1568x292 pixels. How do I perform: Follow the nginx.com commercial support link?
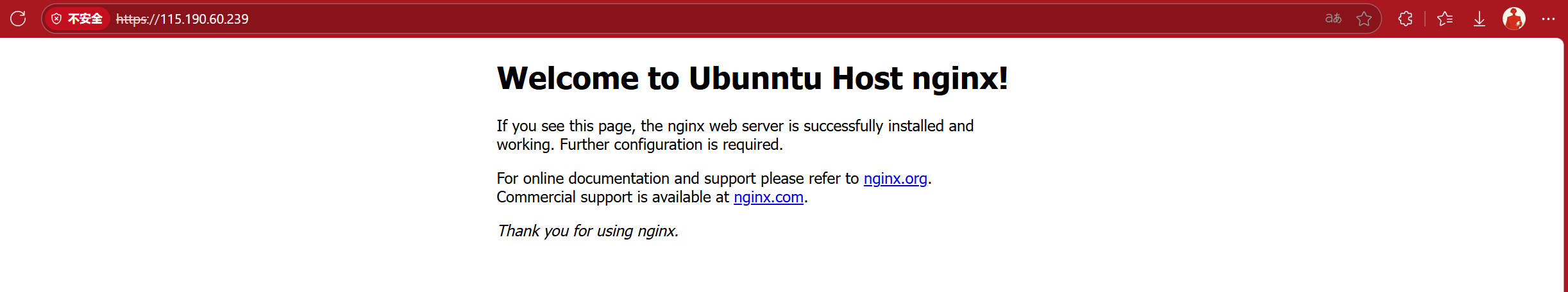pos(768,197)
